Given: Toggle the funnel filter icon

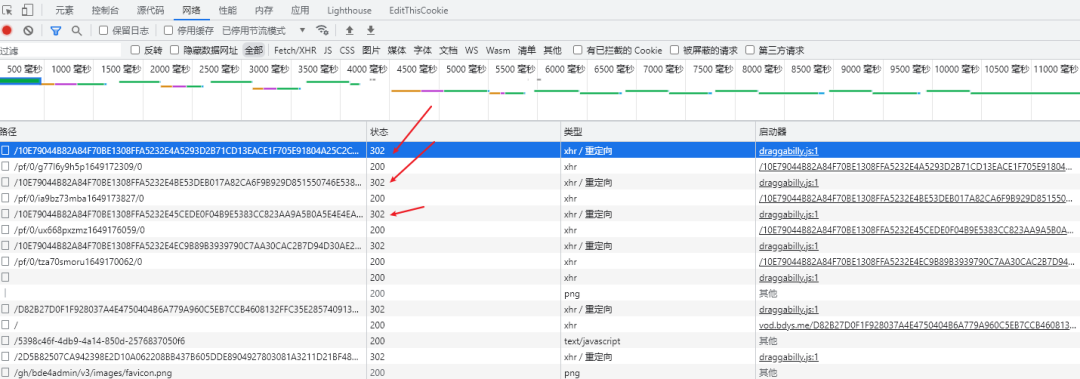Looking at the screenshot, I should tap(56, 30).
